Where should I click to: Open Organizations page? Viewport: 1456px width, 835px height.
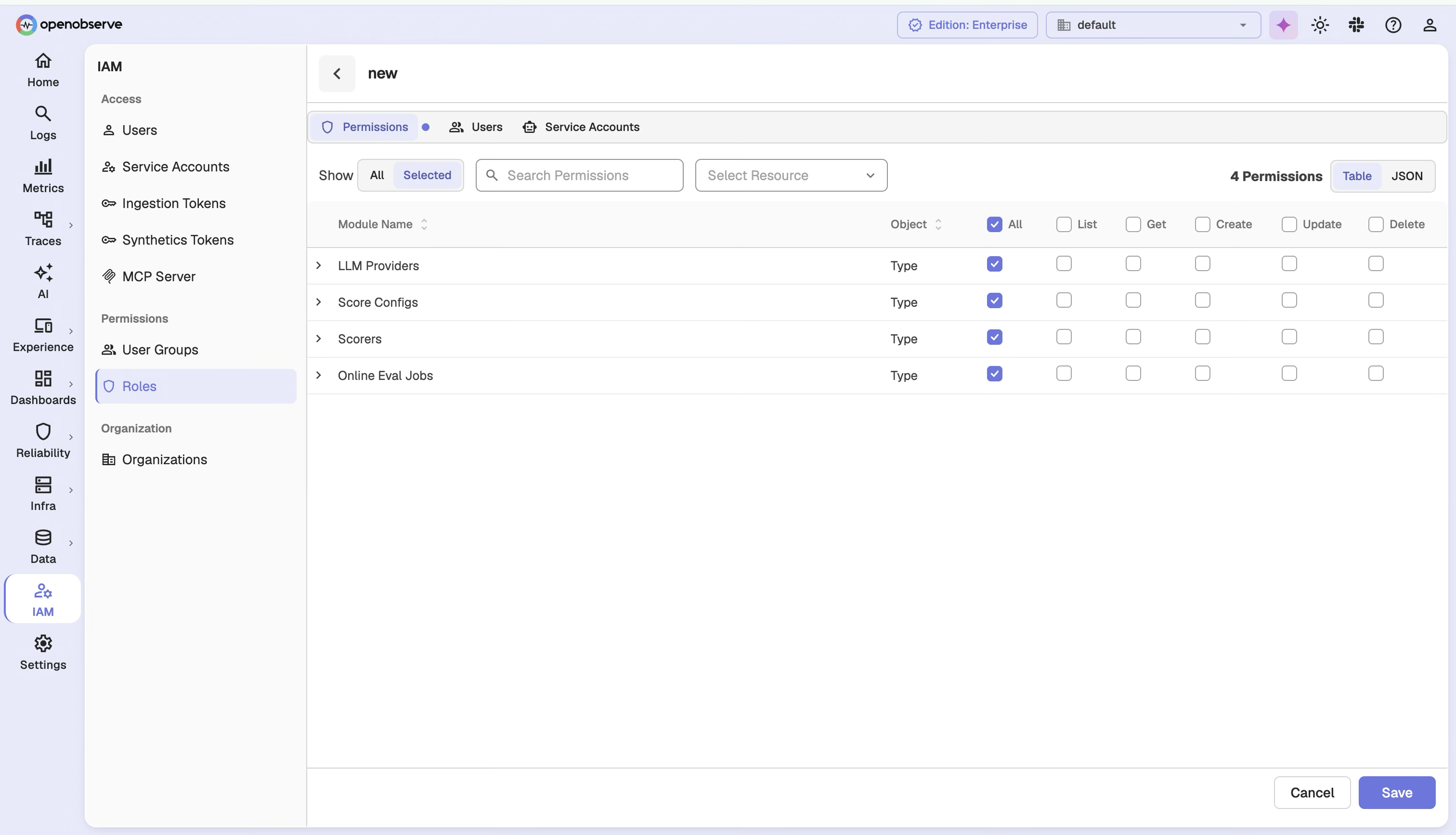(196, 460)
